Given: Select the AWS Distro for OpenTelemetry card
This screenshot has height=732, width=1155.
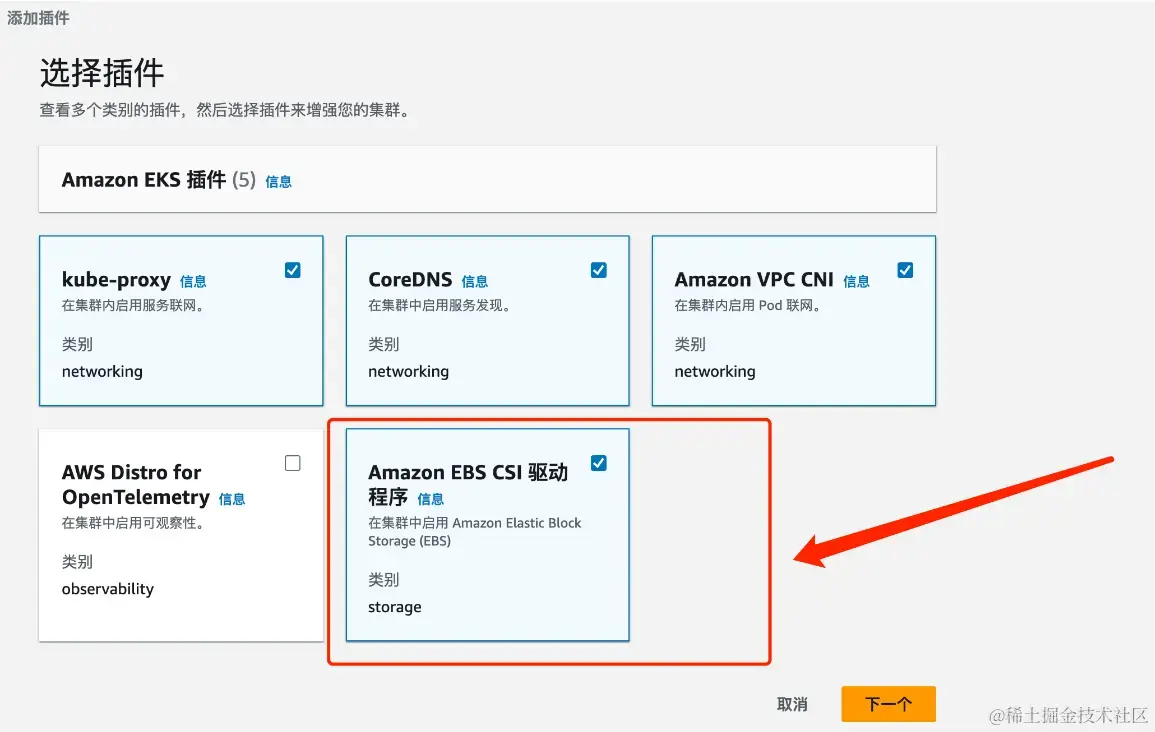Looking at the screenshot, I should click(181, 535).
